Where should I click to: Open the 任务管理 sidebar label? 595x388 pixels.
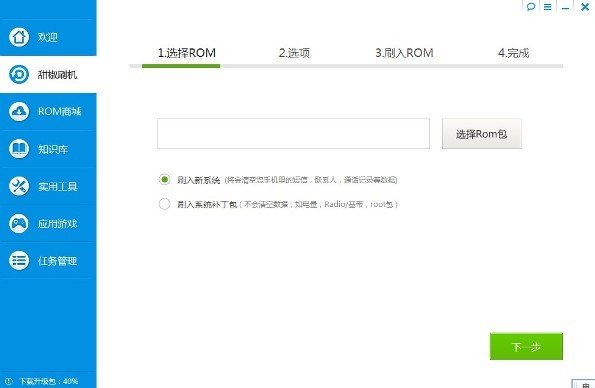point(57,260)
